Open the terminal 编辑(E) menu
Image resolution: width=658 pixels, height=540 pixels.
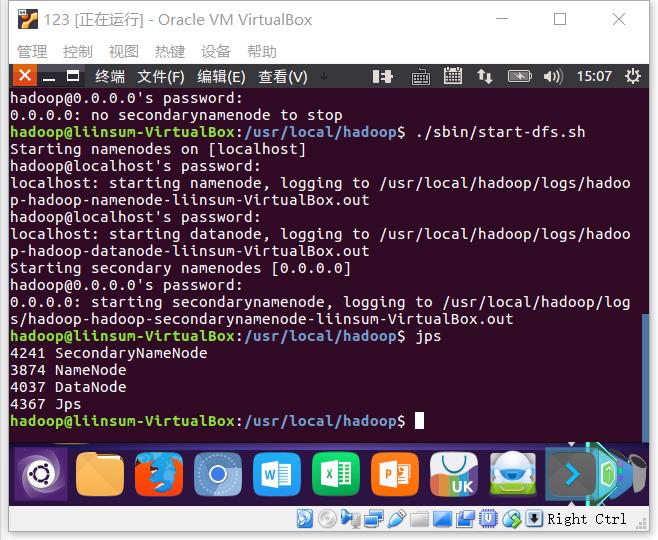[x=222, y=76]
